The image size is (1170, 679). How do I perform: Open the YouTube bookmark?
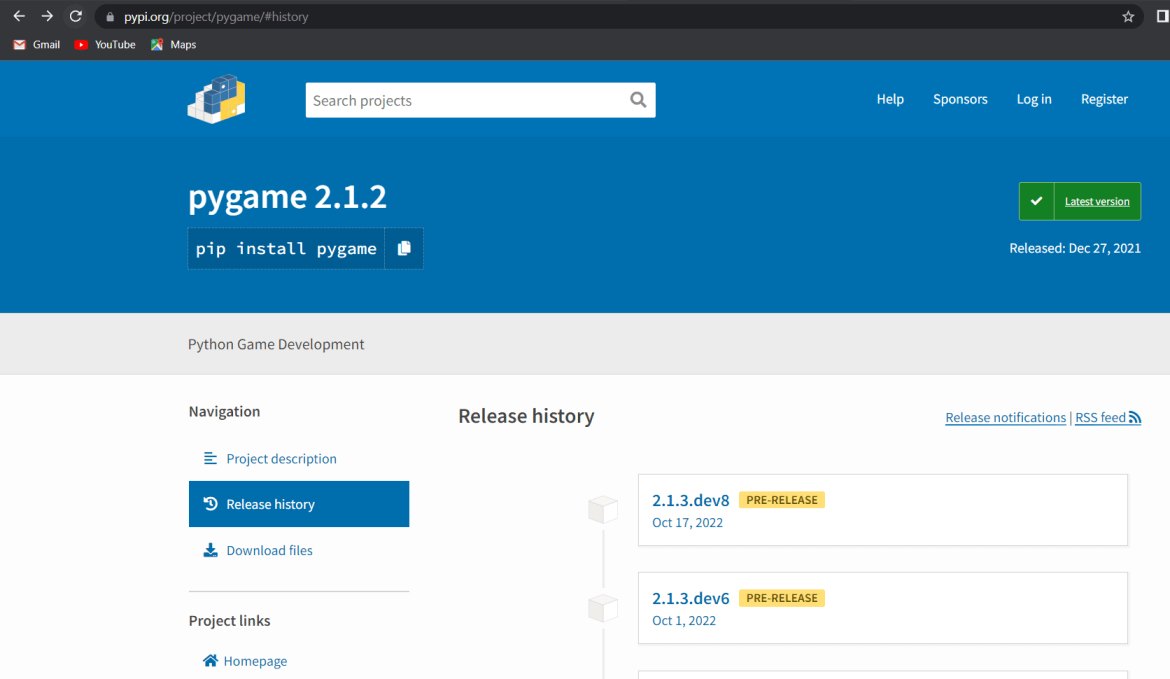click(105, 45)
